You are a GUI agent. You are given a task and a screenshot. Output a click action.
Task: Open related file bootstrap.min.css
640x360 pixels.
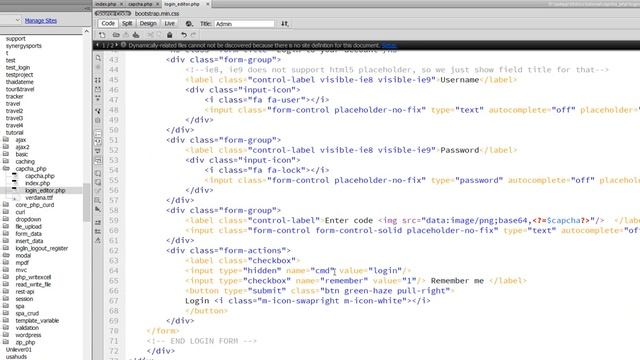[x=157, y=13]
